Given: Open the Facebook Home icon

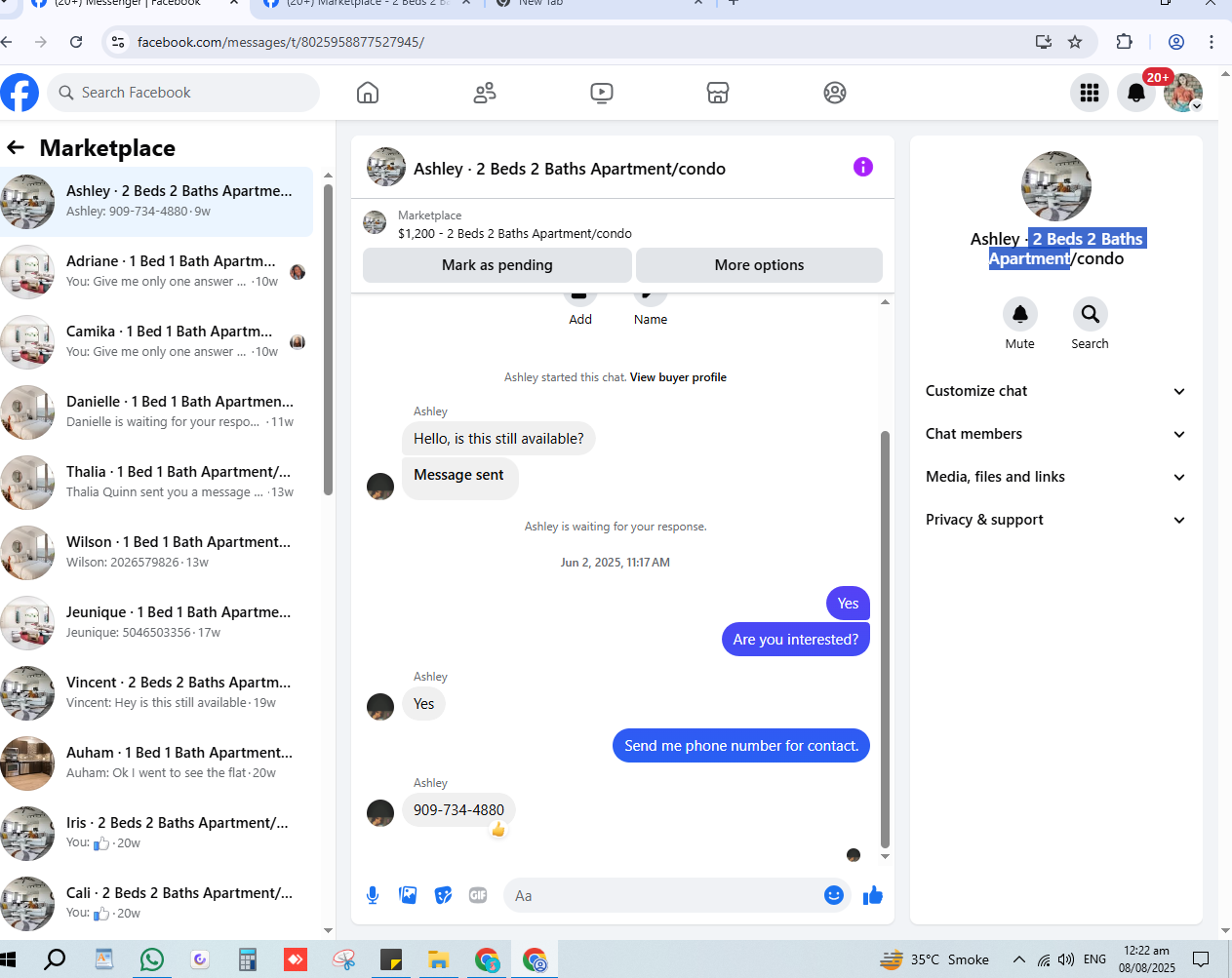Looking at the screenshot, I should click(x=368, y=93).
